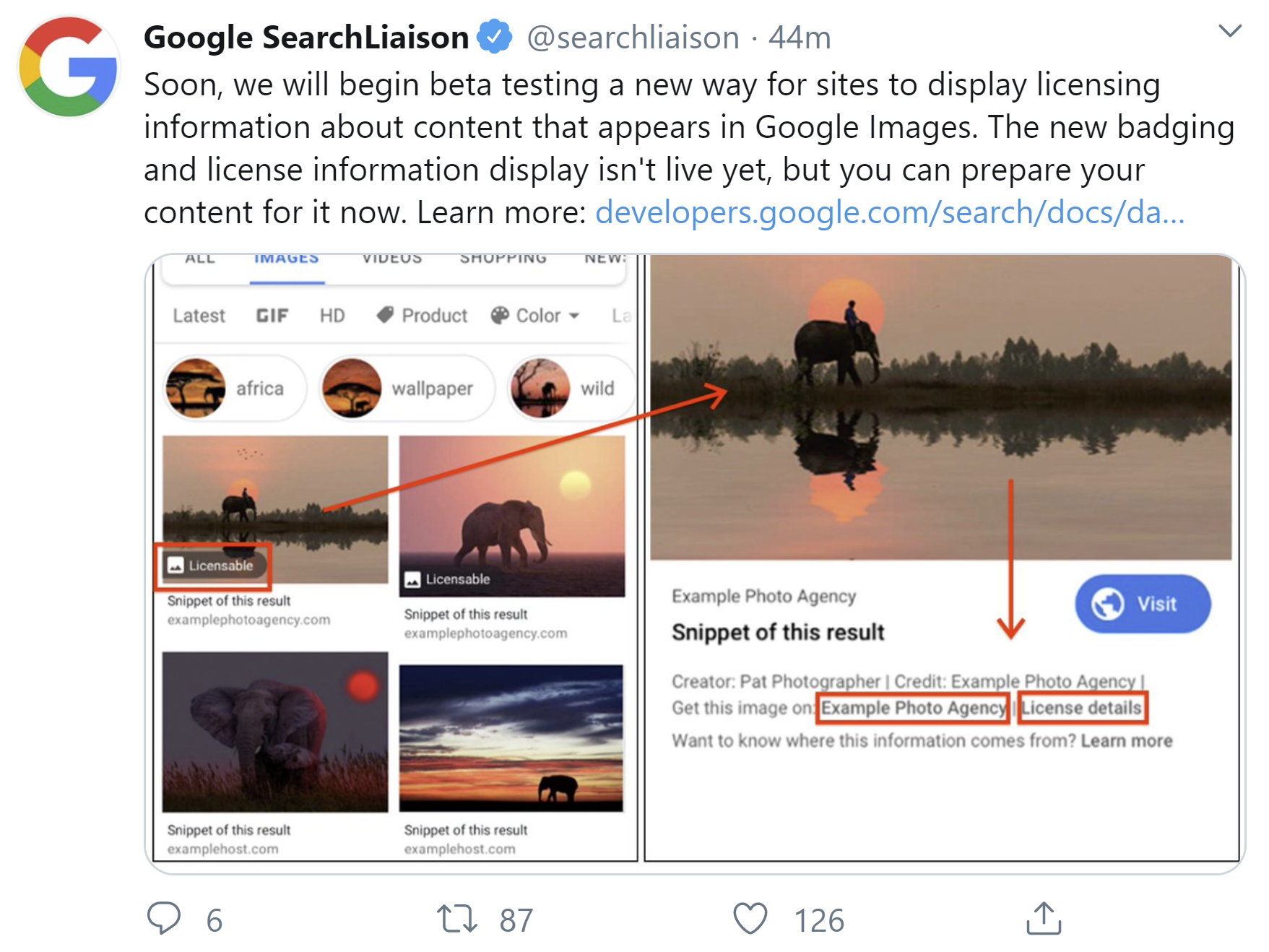This screenshot has width=1269, height=952.
Task: Click the Licensable badge on the elephant thumbnail
Action: [x=214, y=566]
